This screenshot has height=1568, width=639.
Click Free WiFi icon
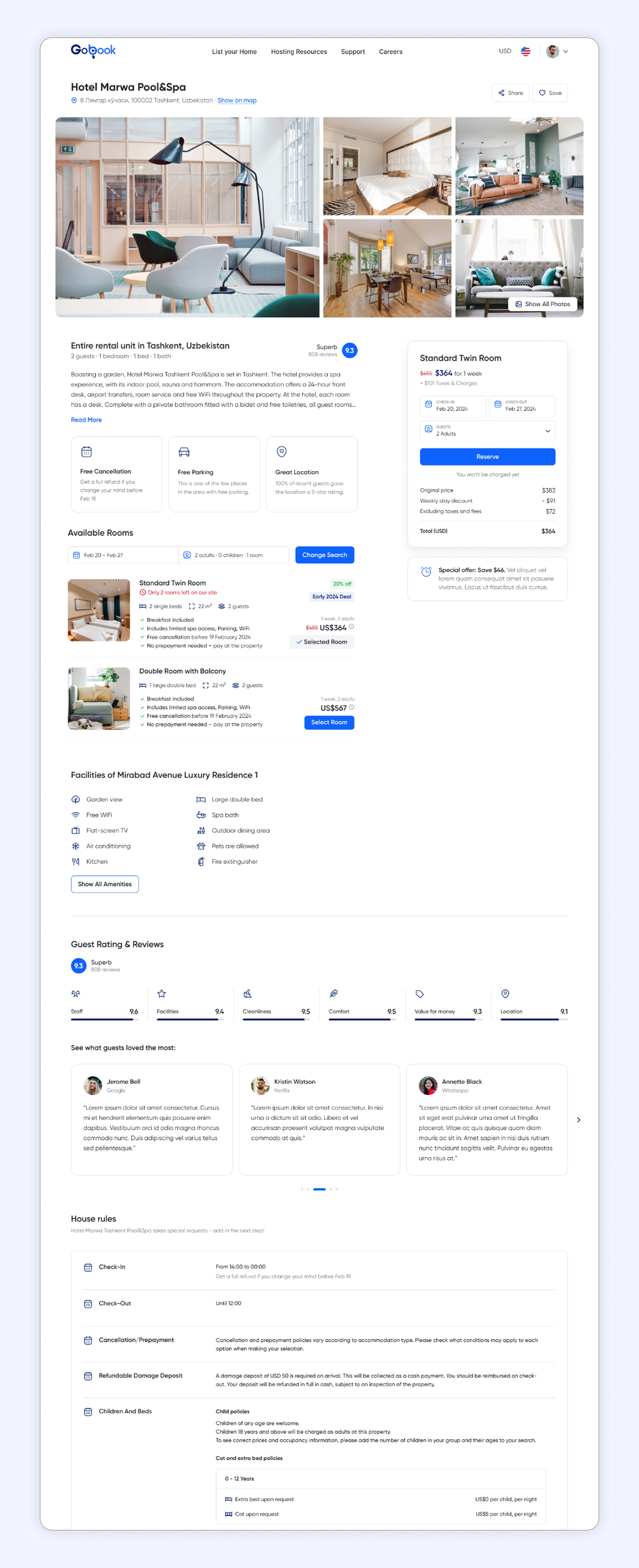(x=75, y=815)
